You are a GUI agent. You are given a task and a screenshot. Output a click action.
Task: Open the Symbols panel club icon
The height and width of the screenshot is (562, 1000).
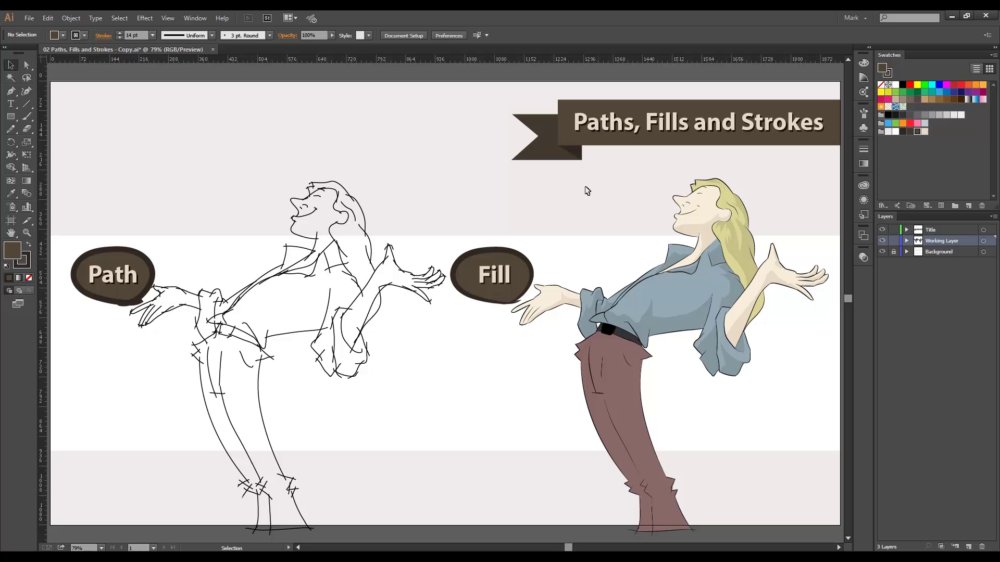pyautogui.click(x=864, y=128)
